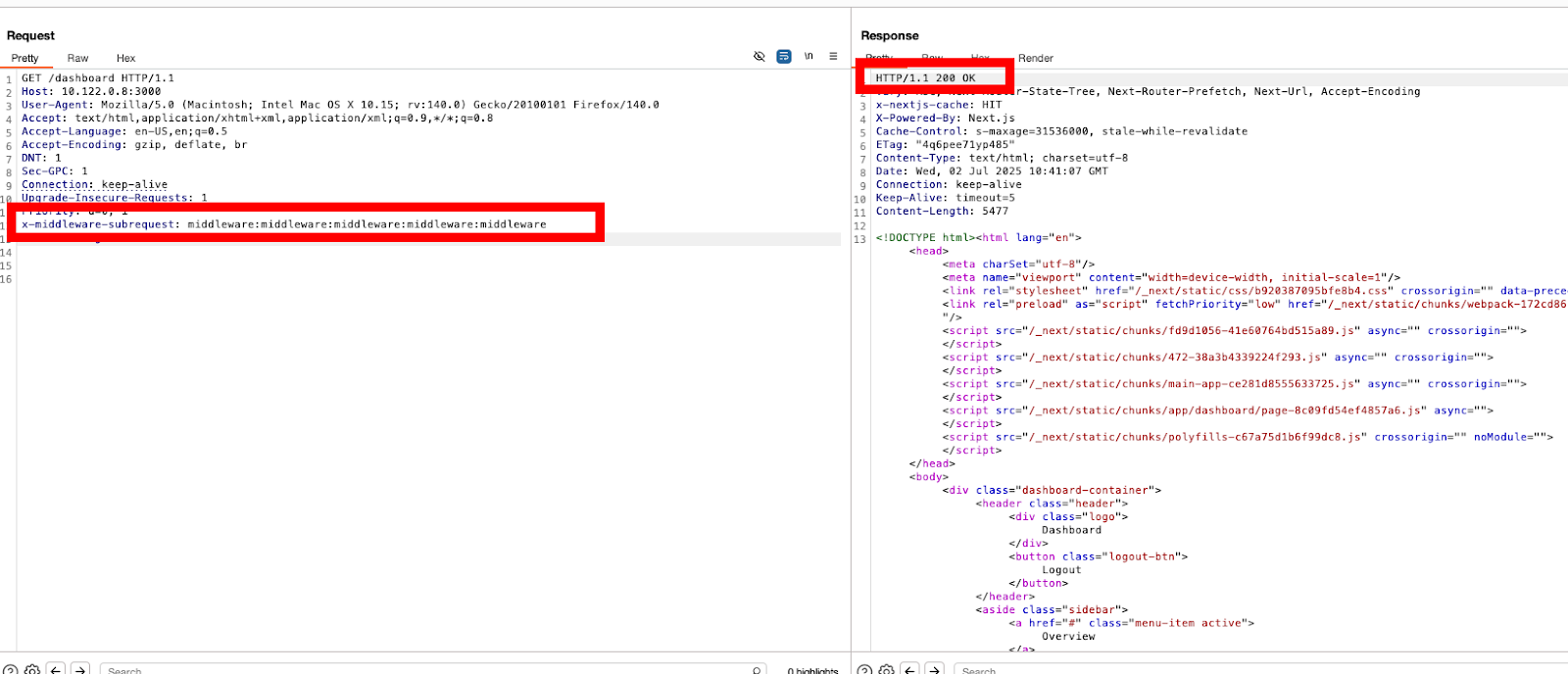Click the Sec-GPC: 1 header
The height and width of the screenshot is (674, 1568).
tap(55, 171)
